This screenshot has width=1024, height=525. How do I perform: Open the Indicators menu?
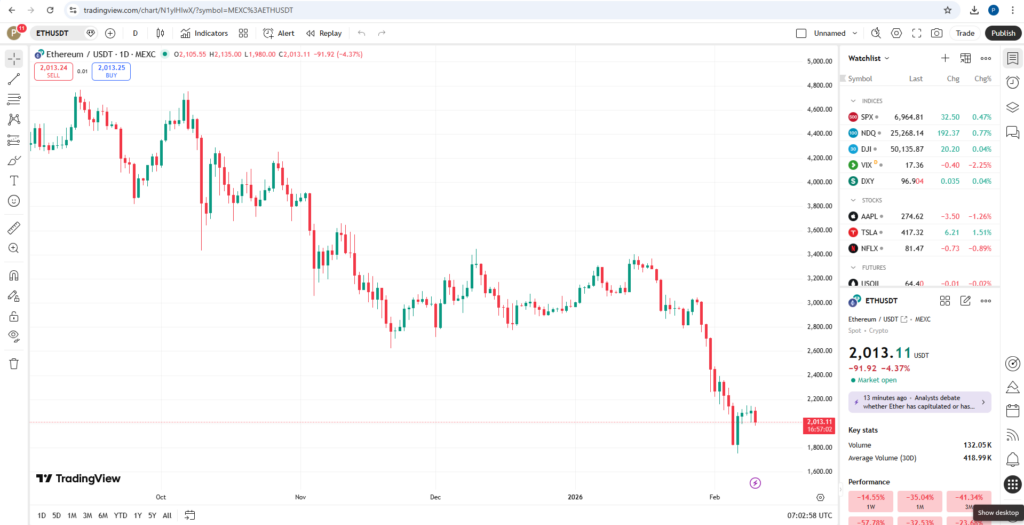[x=204, y=33]
